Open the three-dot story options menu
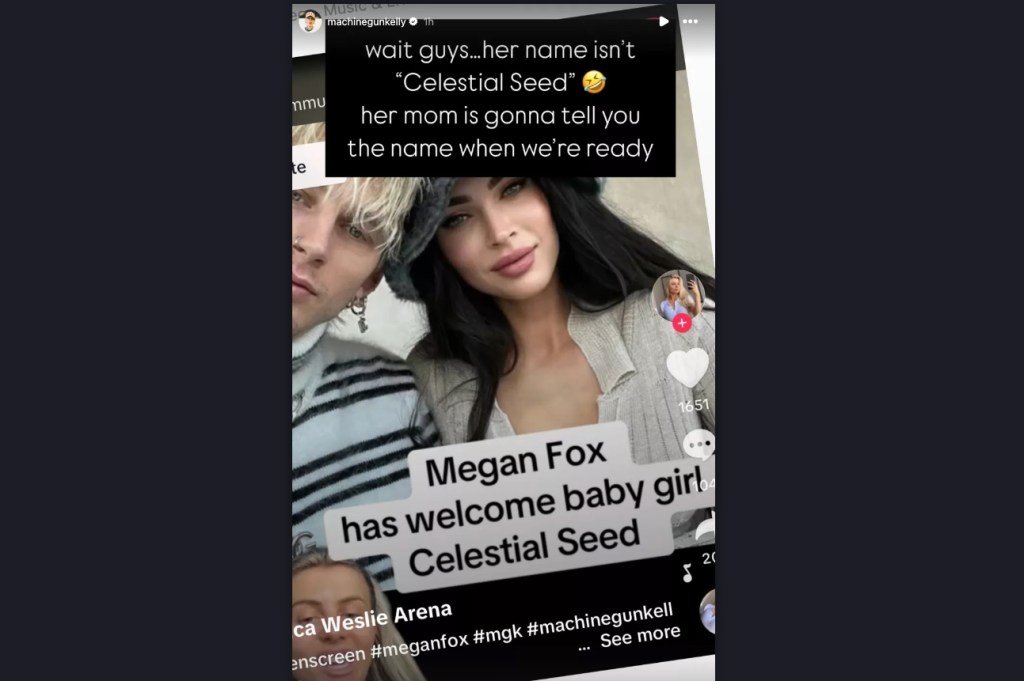This screenshot has height=681, width=1024. [x=690, y=22]
